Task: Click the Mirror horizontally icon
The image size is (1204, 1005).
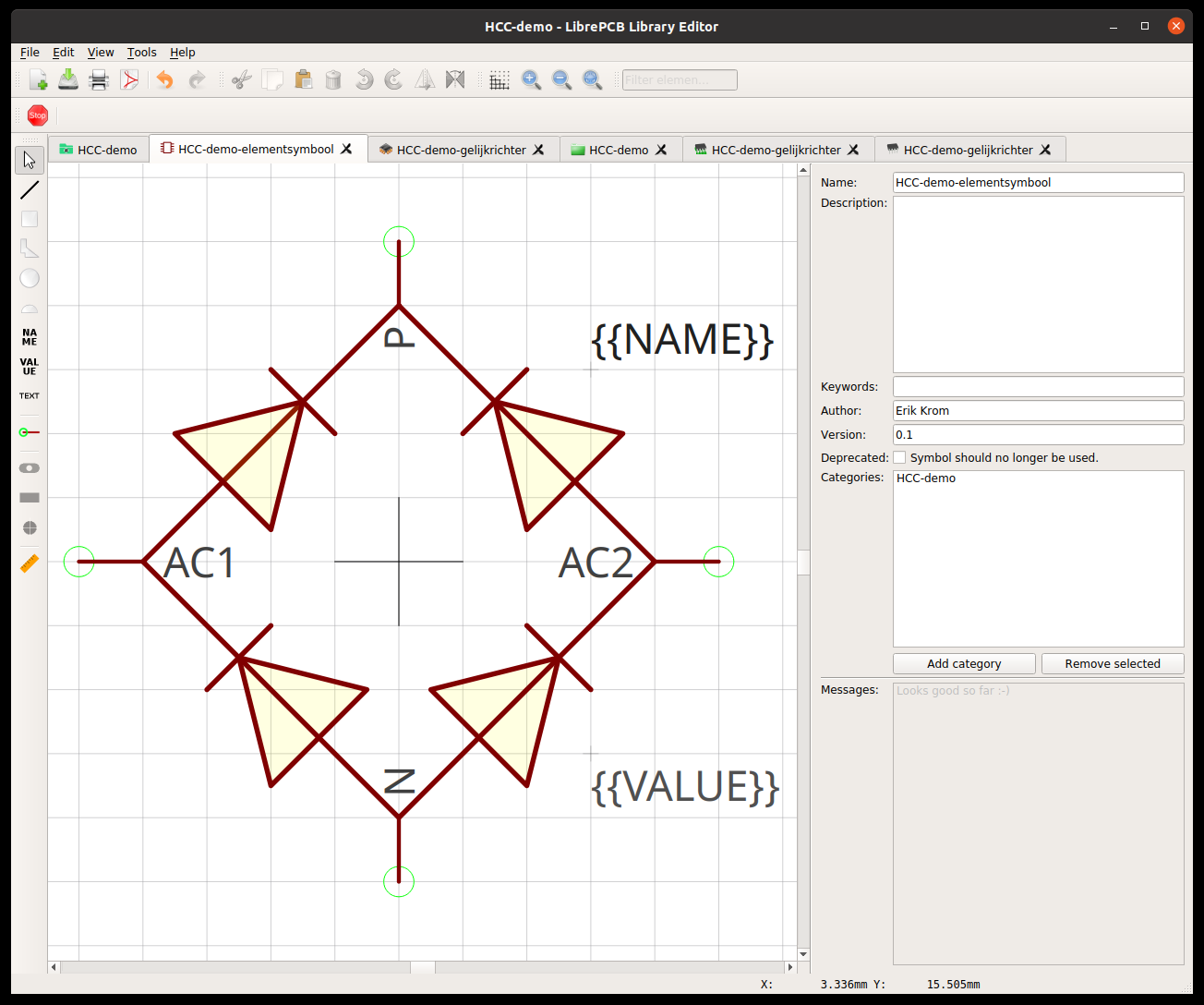Action: 425,80
